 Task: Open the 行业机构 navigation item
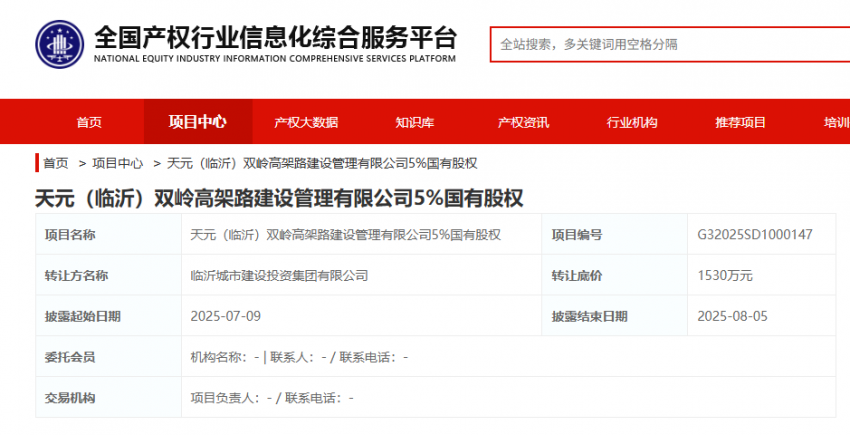[632, 122]
